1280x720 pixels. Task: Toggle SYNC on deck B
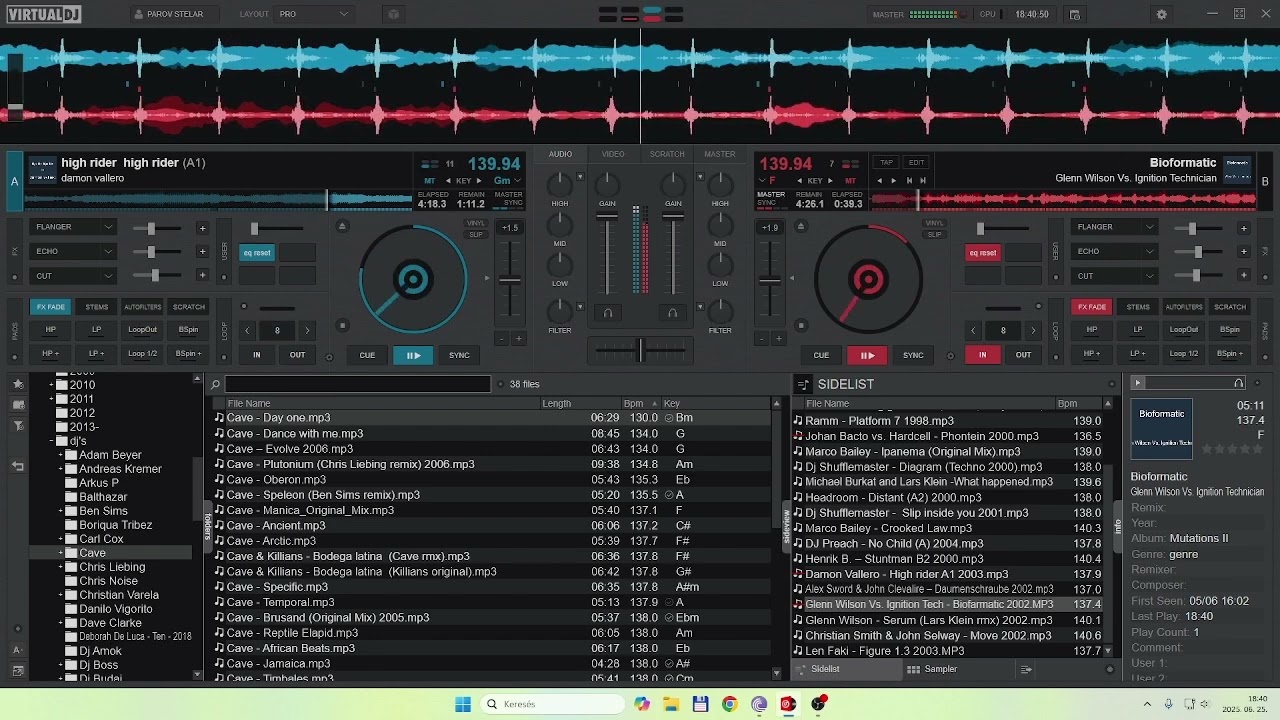913,355
